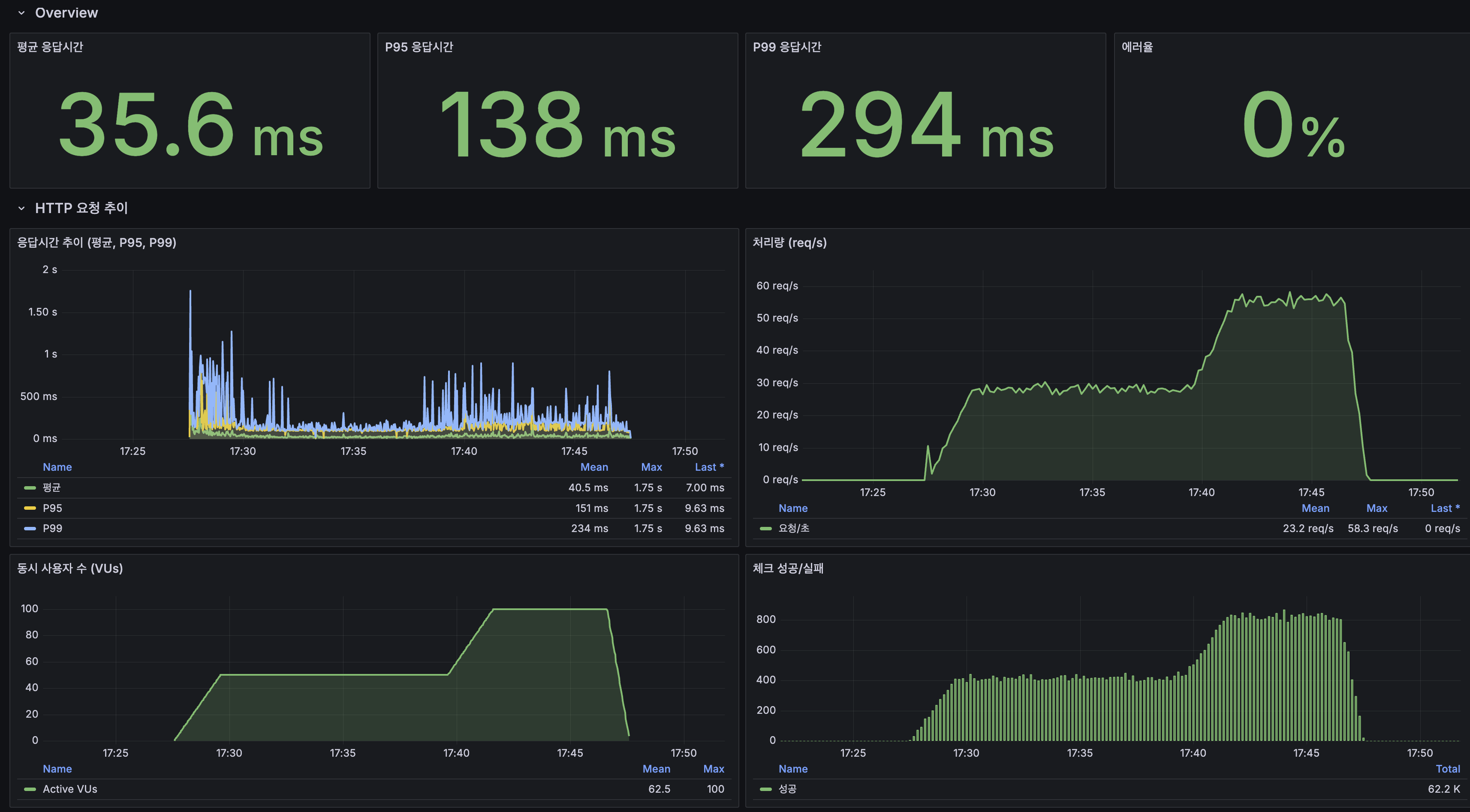Toggle 평균 series visibility in legend
This screenshot has height=812, width=1470.
tap(51, 488)
